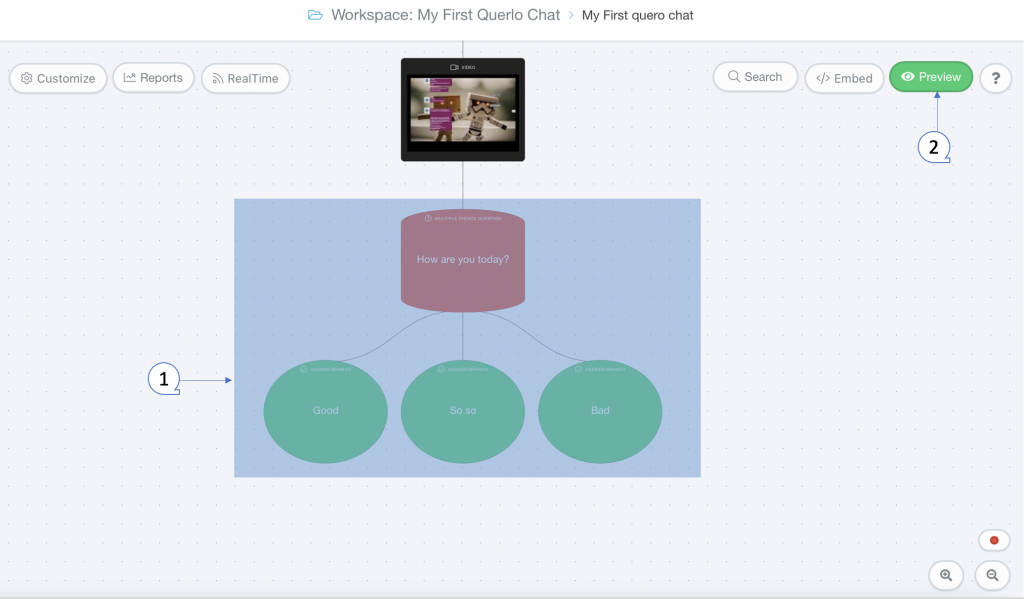Select the Good answer branch node
The width and height of the screenshot is (1024, 599).
click(325, 411)
